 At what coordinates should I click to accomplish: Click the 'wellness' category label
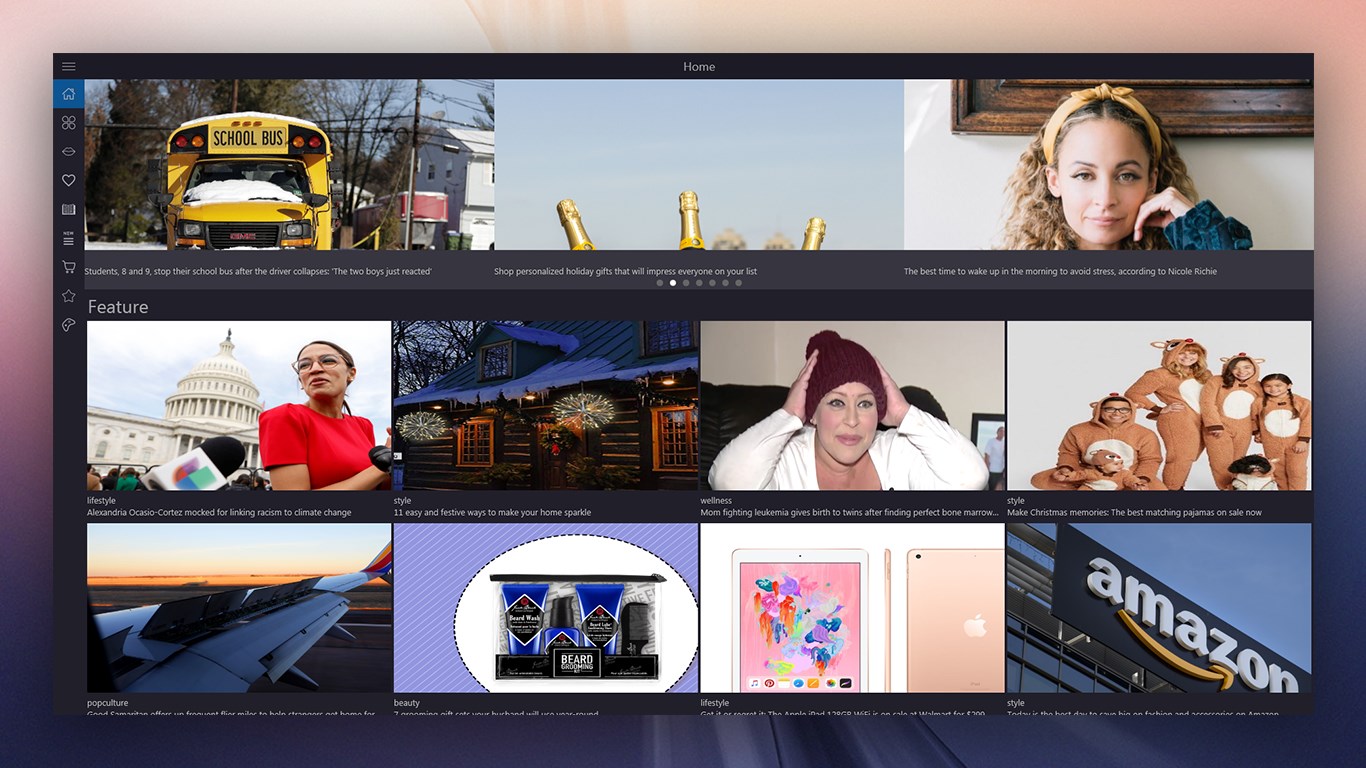[716, 501]
